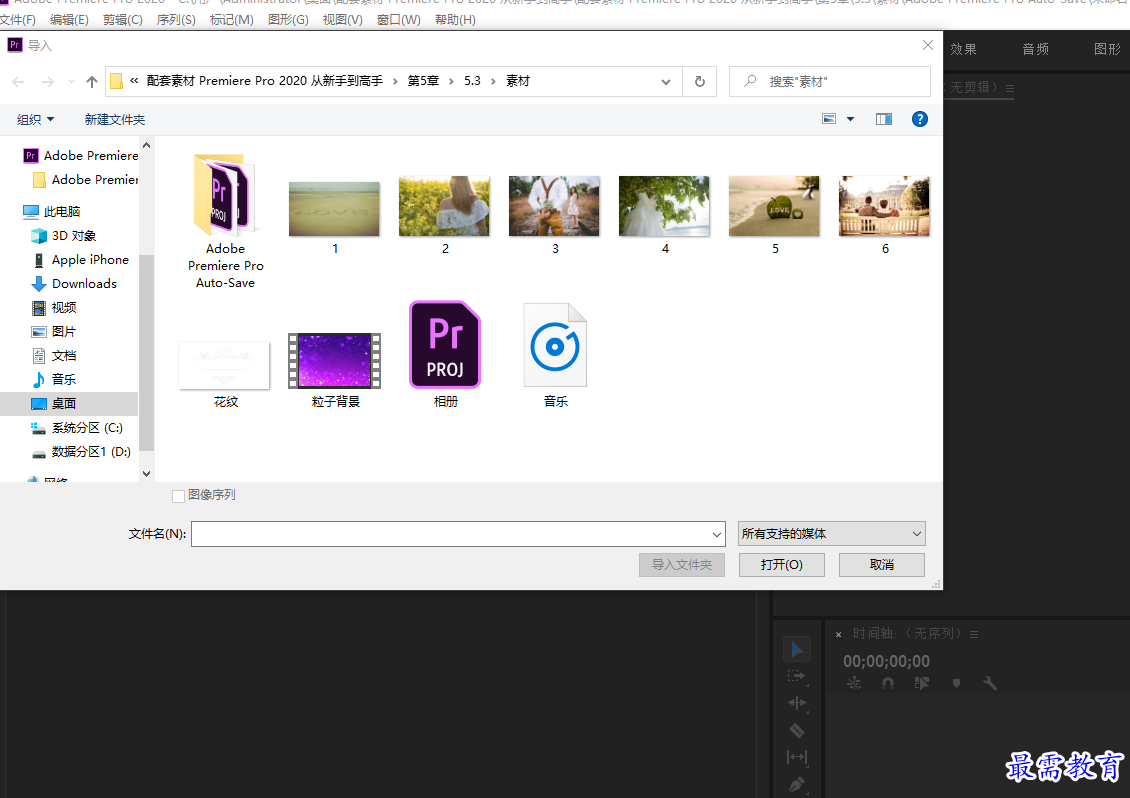Click the Add Marker icon in timeline
1130x798 pixels.
point(956,683)
